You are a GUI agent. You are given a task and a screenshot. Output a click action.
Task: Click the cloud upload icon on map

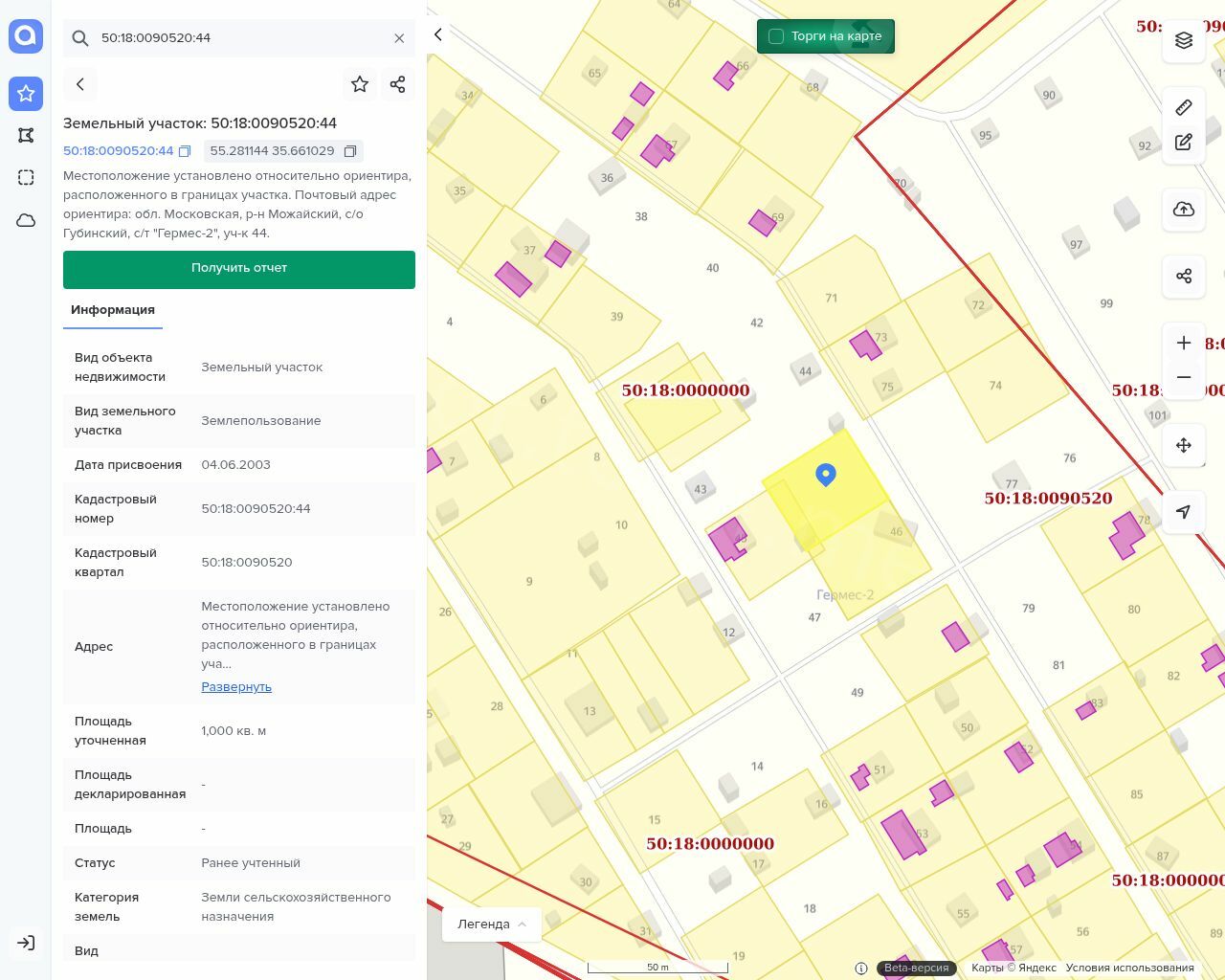pyautogui.click(x=1184, y=210)
